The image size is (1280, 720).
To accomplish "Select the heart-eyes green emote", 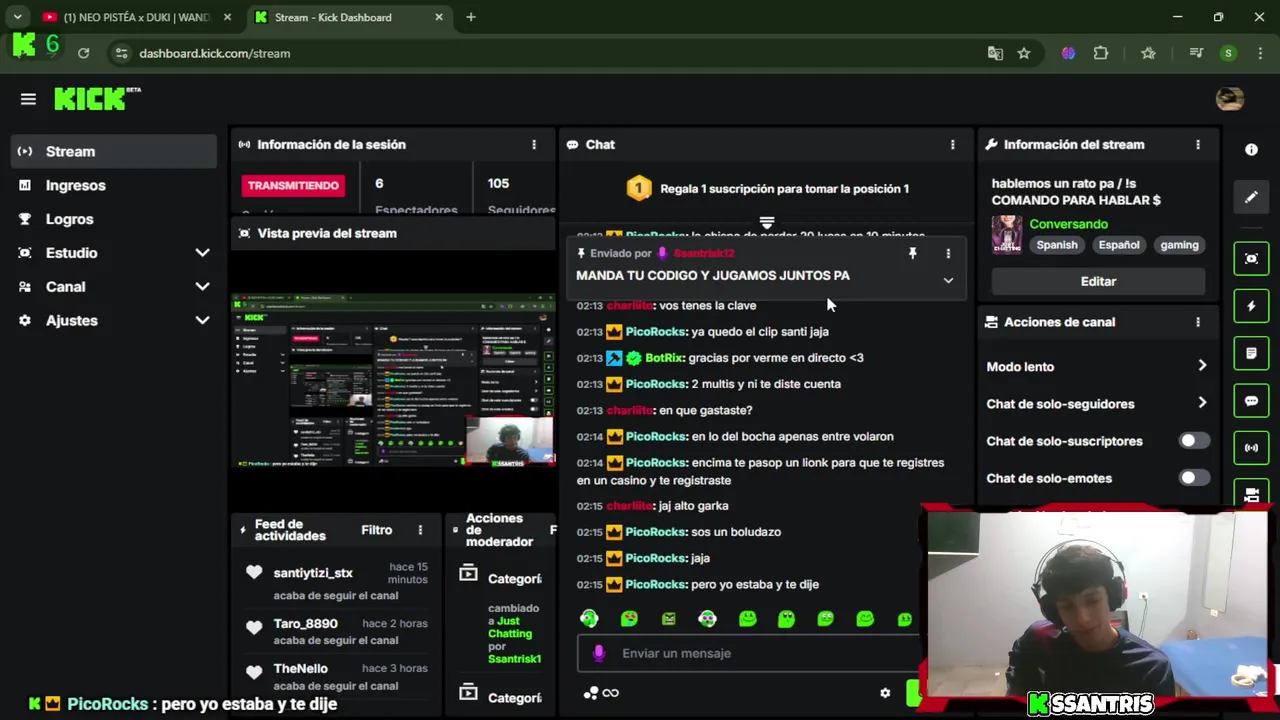I will click(629, 619).
